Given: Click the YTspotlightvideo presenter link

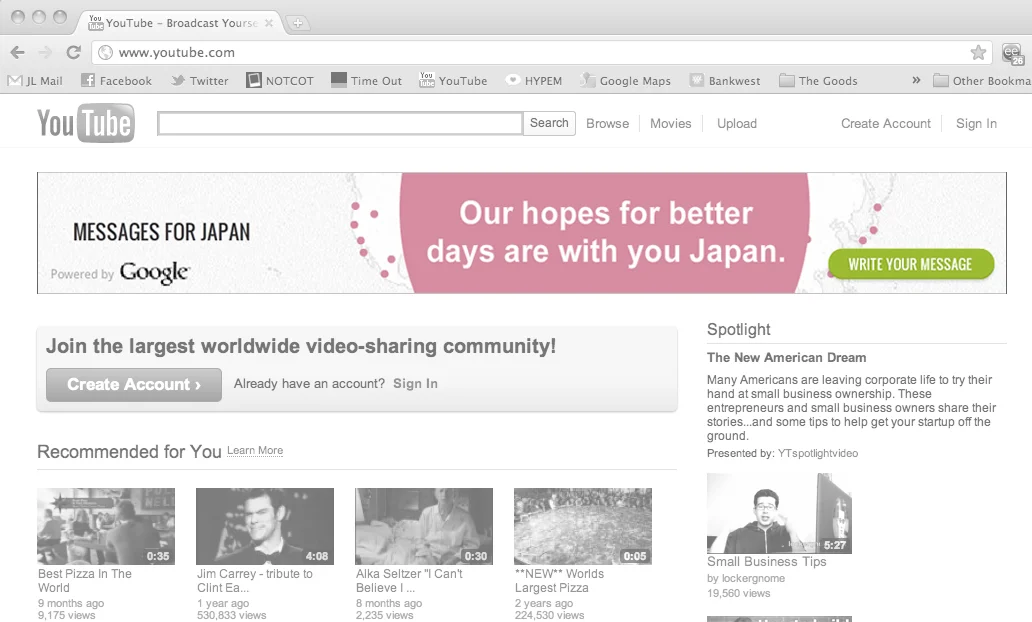Looking at the screenshot, I should coord(818,454).
